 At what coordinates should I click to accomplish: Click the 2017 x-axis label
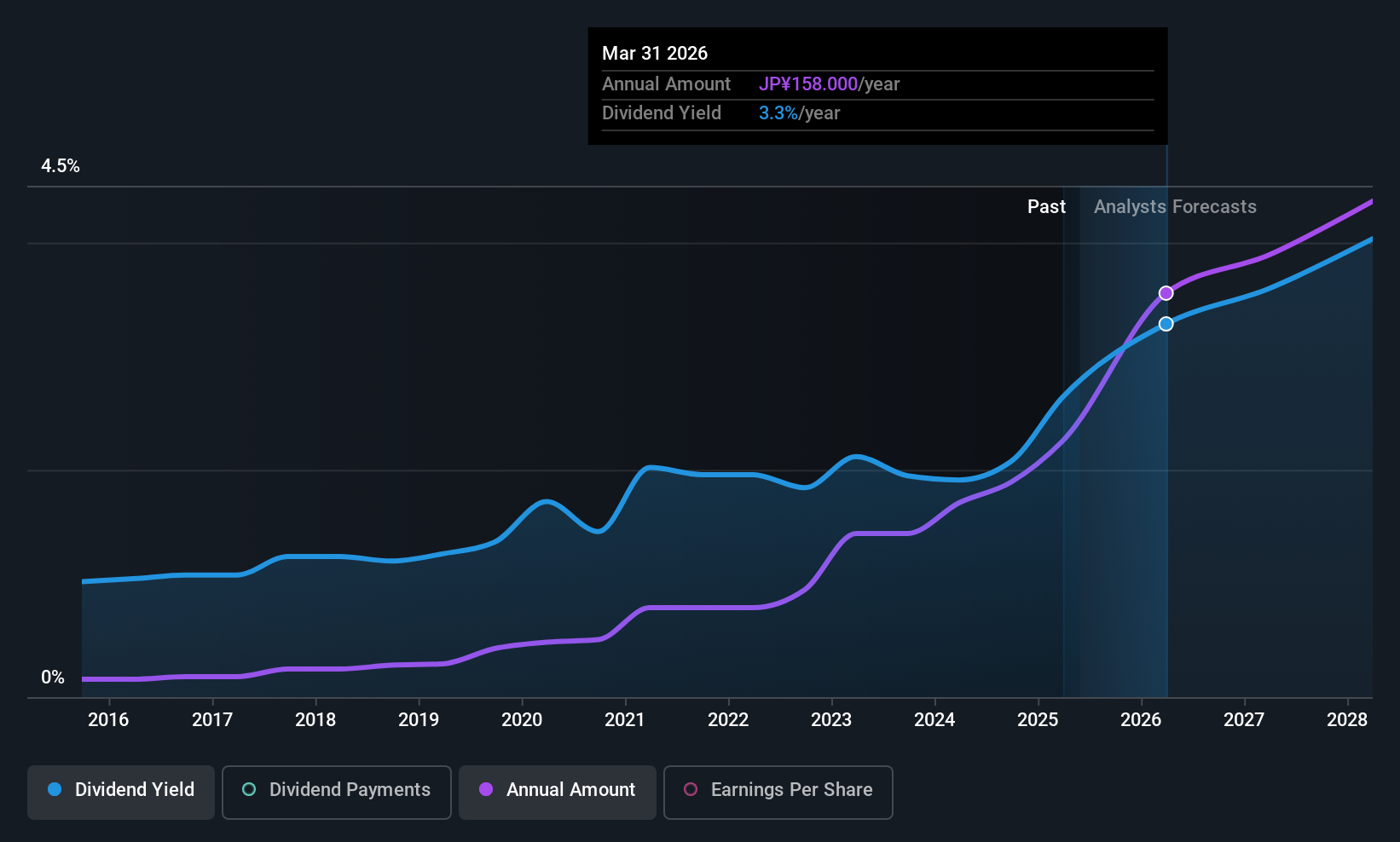coord(212,719)
